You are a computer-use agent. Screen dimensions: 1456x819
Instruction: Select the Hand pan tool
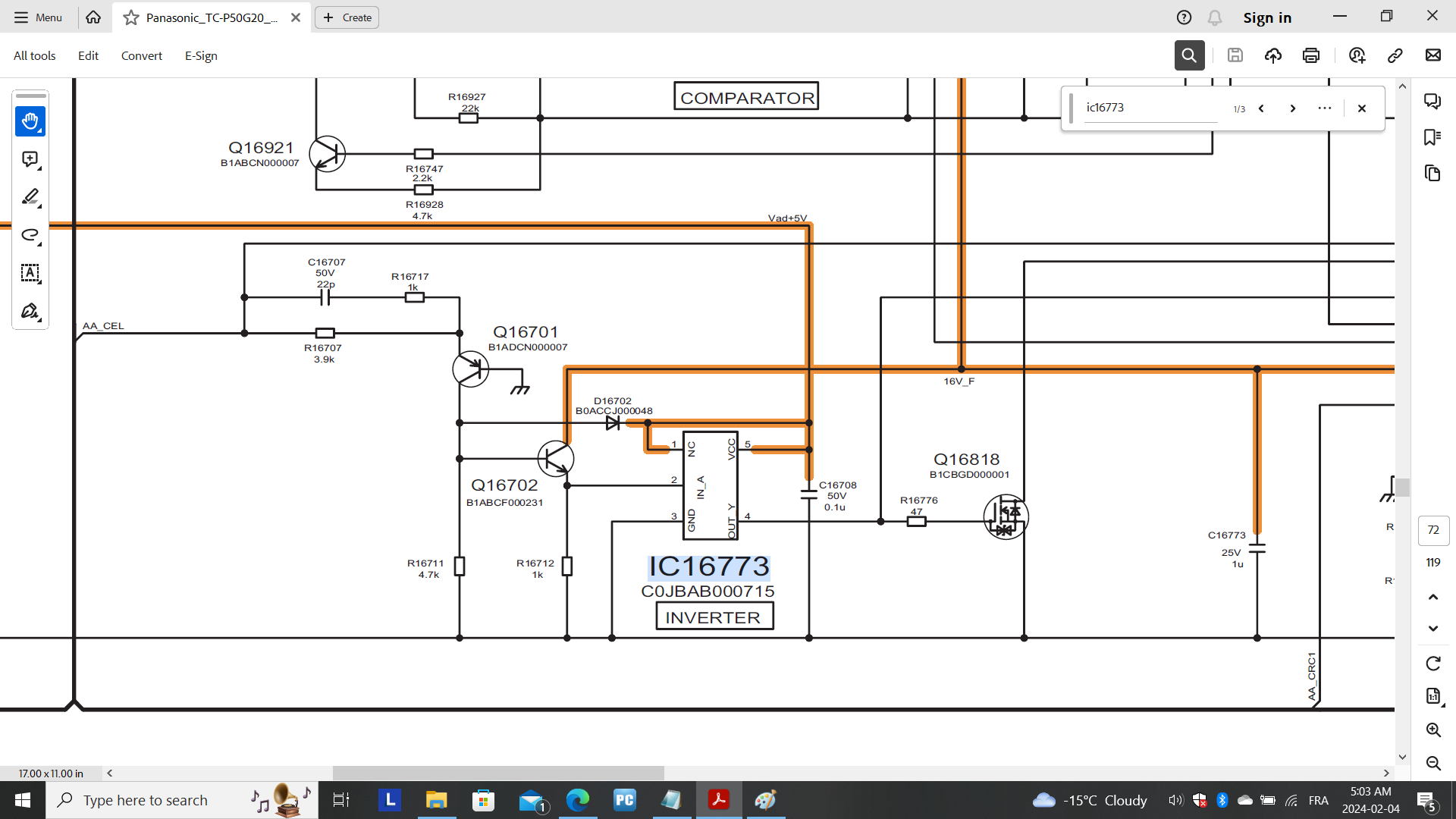click(30, 121)
